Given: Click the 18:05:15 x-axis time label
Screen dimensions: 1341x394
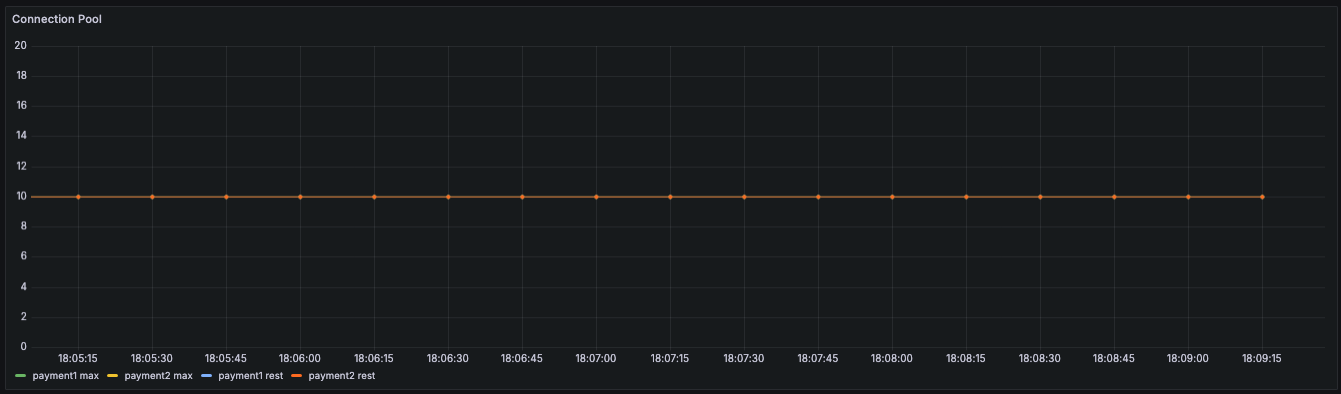Looking at the screenshot, I should (78, 357).
